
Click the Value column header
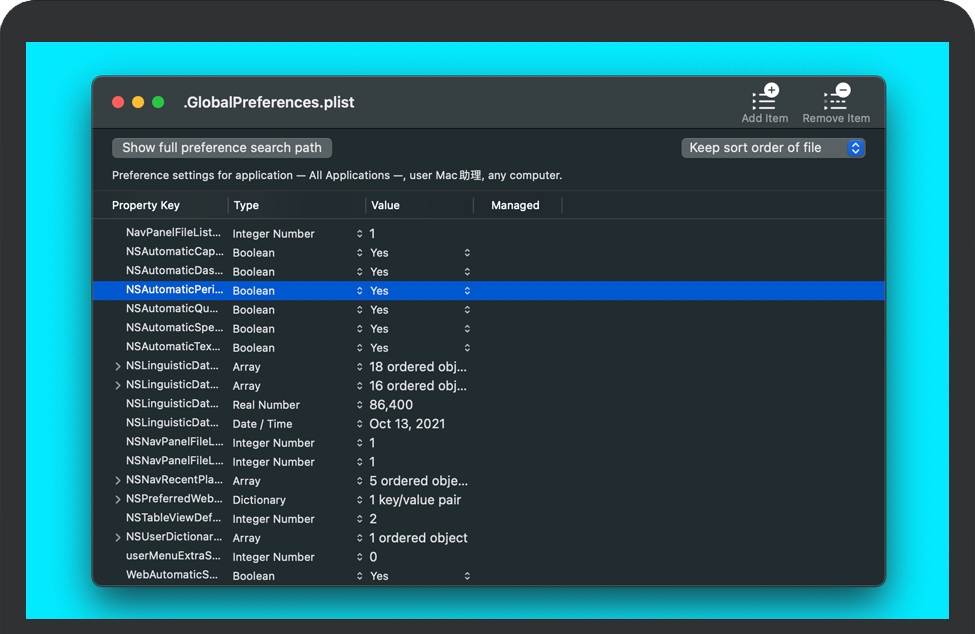click(385, 206)
